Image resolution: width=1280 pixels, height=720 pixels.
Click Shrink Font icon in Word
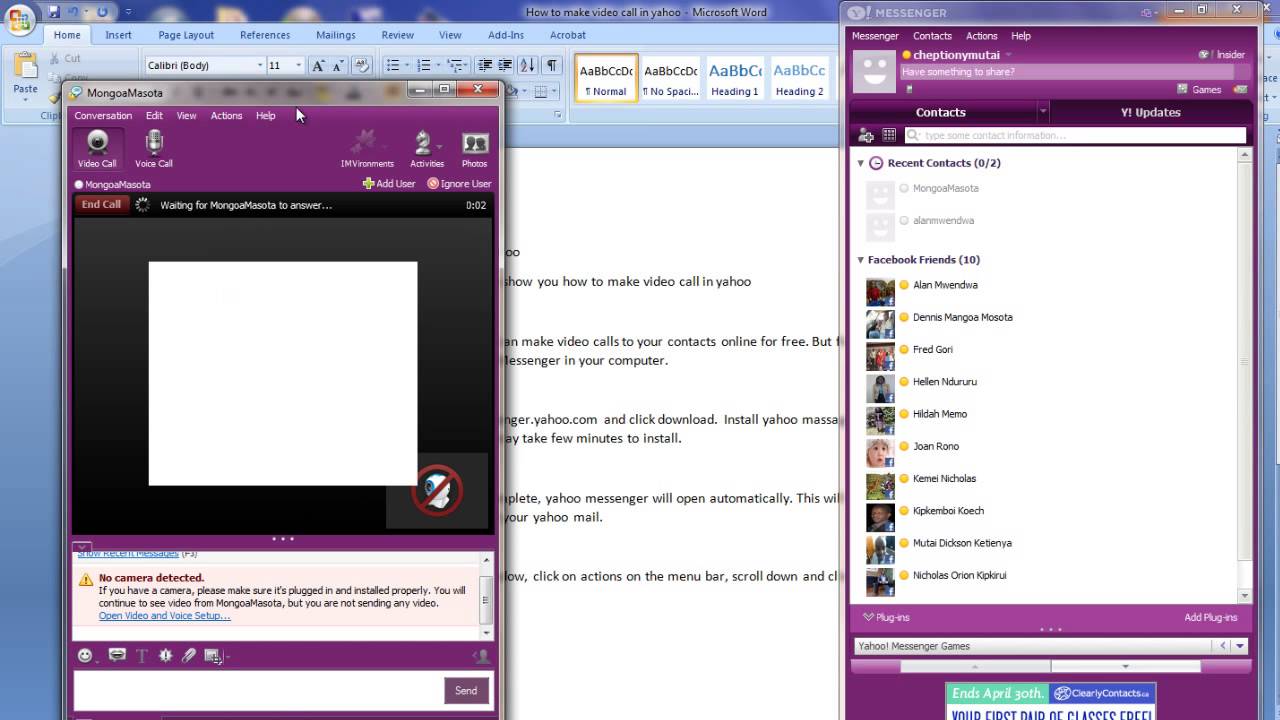click(x=339, y=65)
